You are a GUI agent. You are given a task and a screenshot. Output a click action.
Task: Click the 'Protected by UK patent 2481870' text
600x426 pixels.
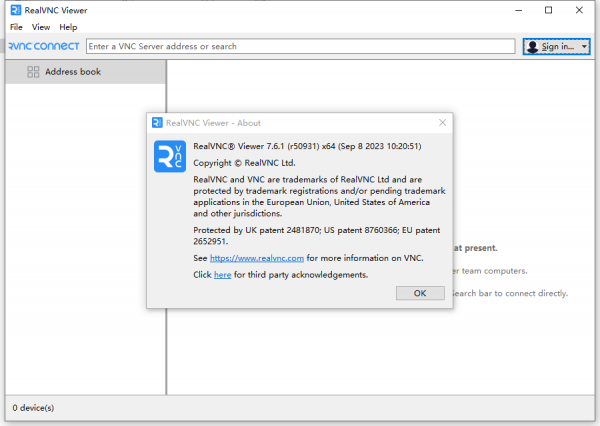[x=256, y=230]
